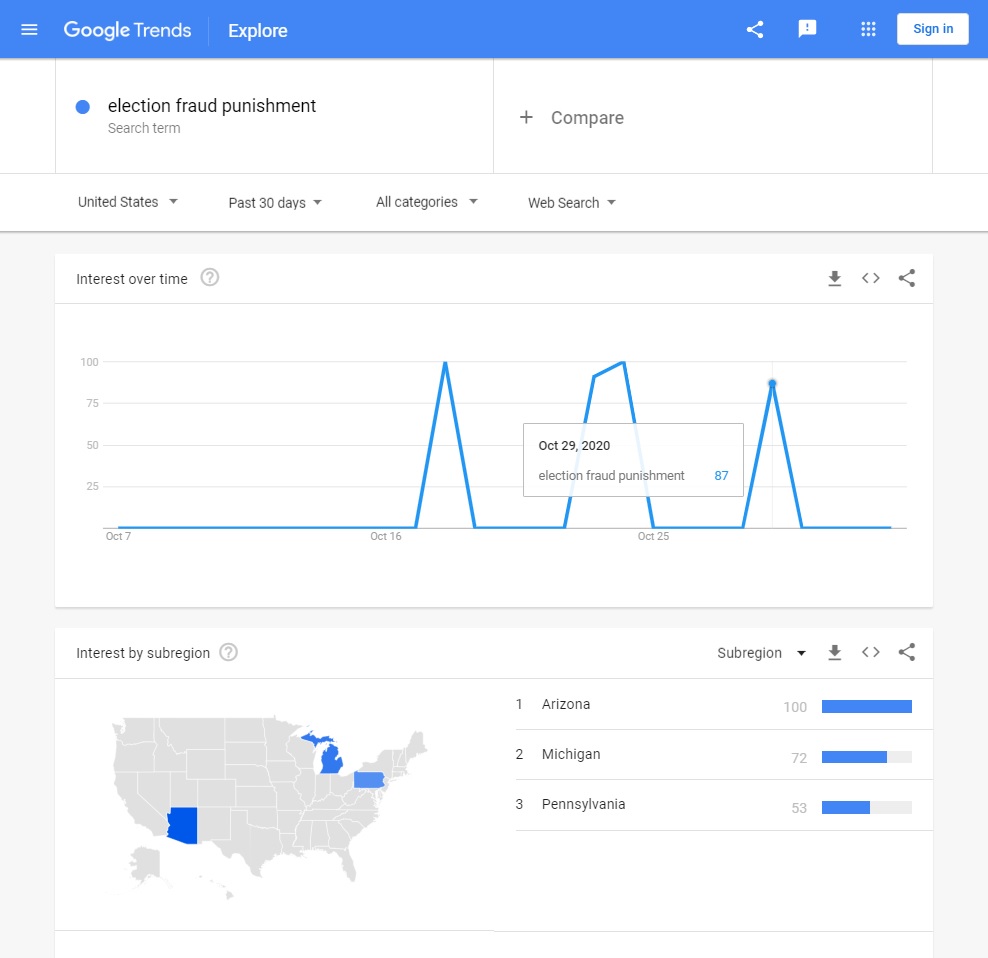This screenshot has width=988, height=958.
Task: Embed the Interest over time chart
Action: pos(870,278)
